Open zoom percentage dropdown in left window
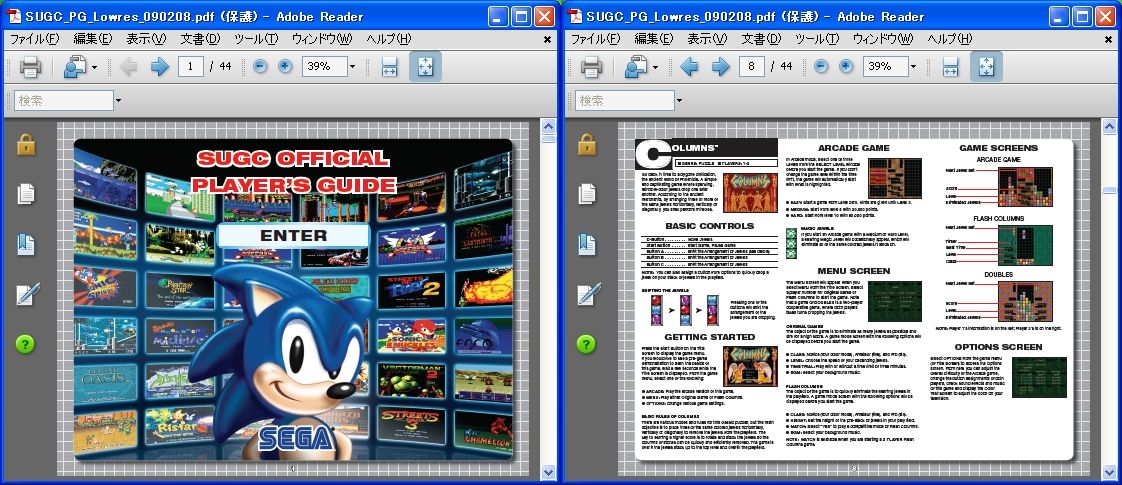Viewport: 1122px width, 485px height. (352, 67)
